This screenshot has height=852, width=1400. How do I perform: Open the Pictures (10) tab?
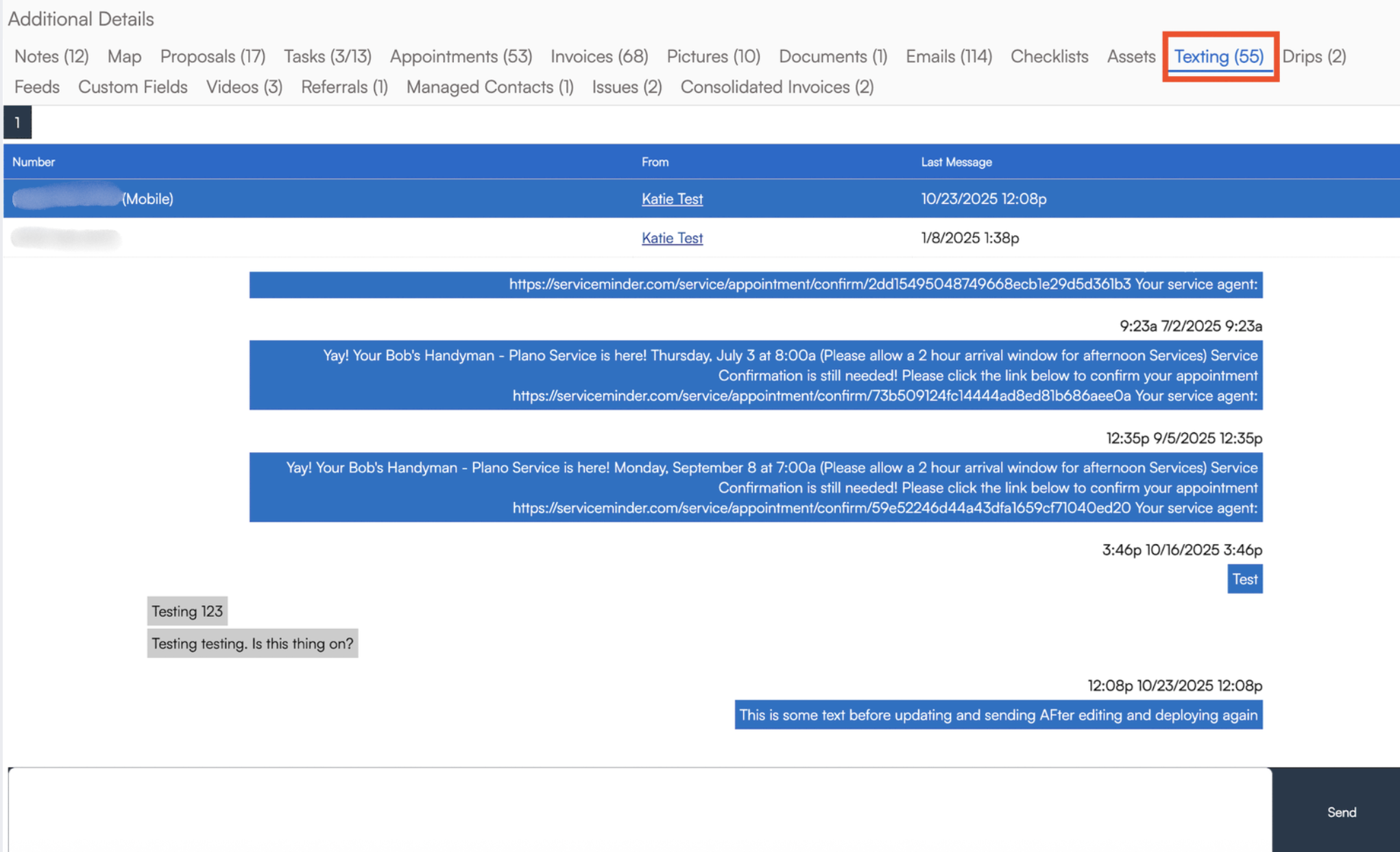[713, 56]
